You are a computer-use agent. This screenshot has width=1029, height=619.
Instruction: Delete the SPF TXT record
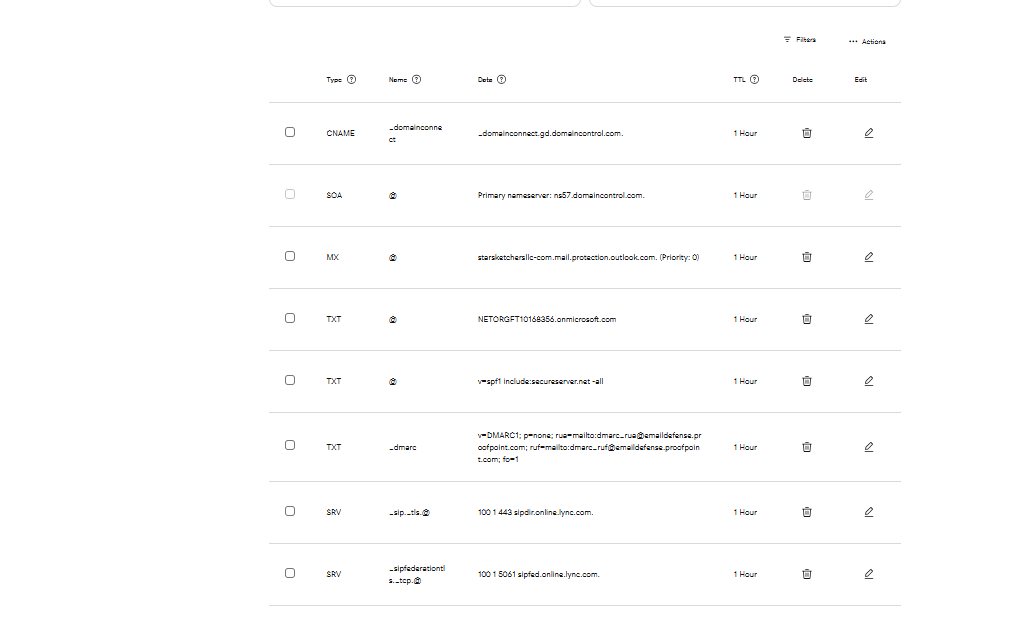[x=807, y=381]
